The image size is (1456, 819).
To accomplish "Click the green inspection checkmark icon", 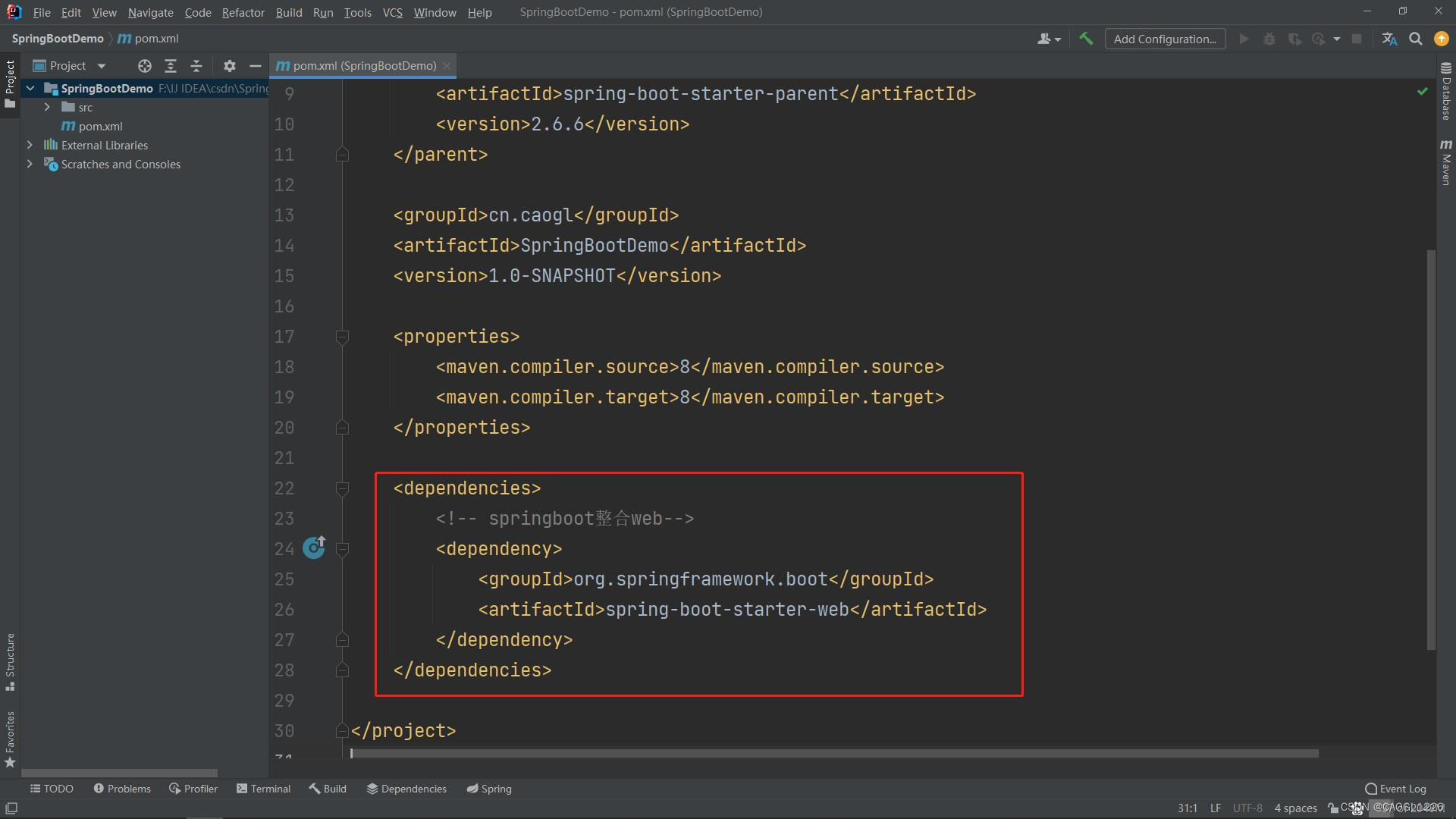I will coord(1423,91).
